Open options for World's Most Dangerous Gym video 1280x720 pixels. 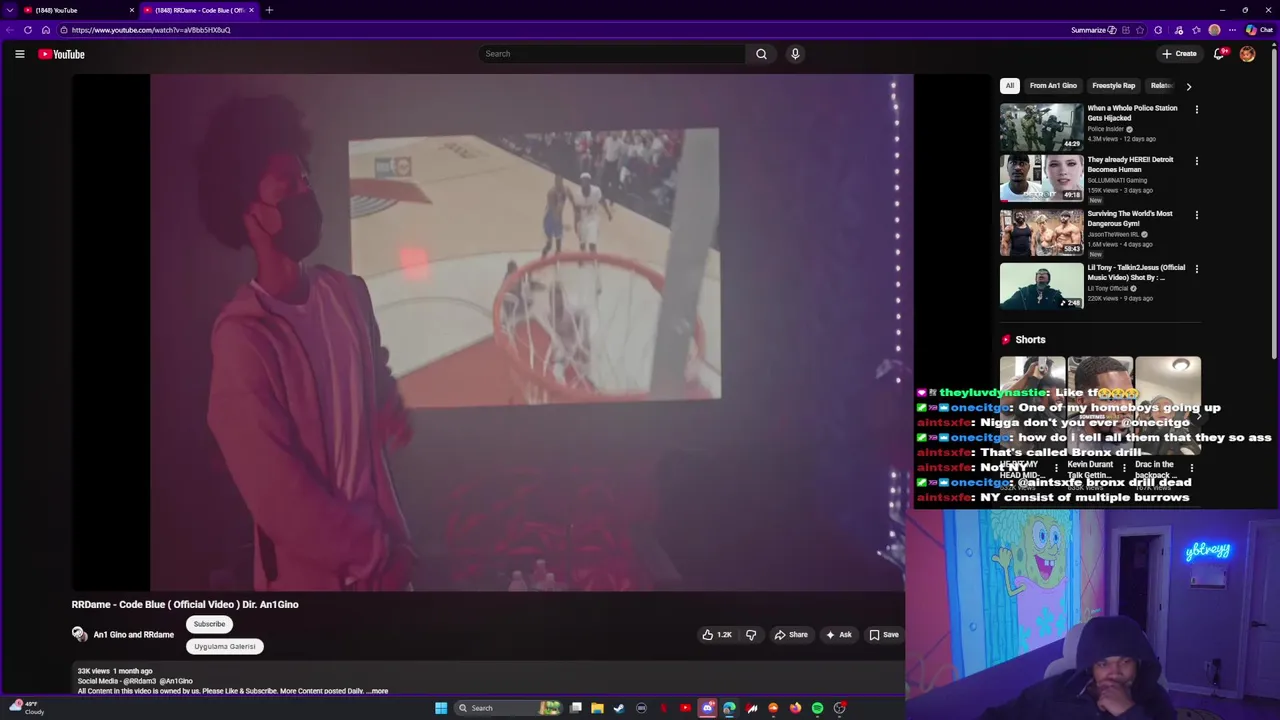(x=1196, y=215)
